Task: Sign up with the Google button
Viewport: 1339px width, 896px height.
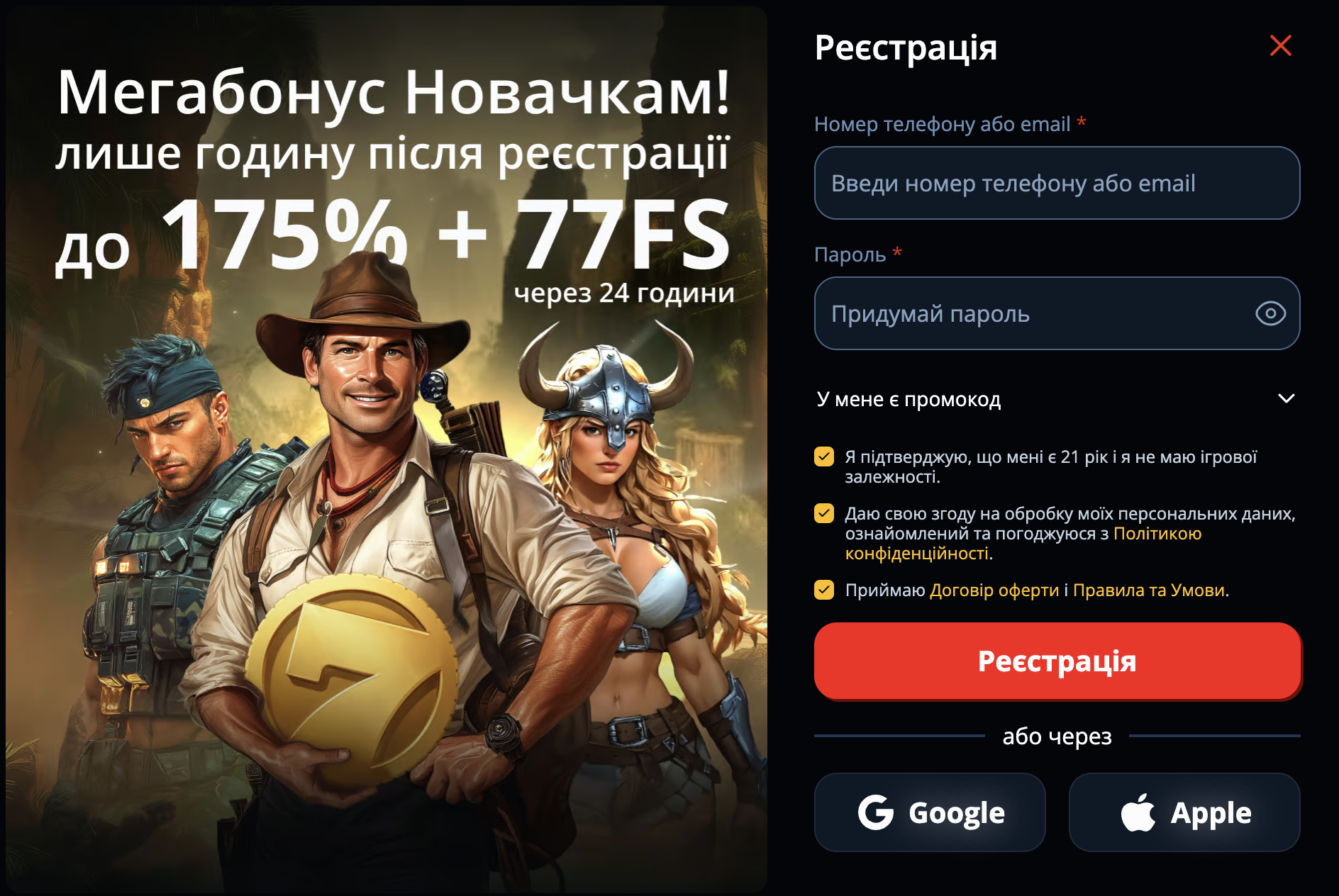Action: (x=930, y=812)
